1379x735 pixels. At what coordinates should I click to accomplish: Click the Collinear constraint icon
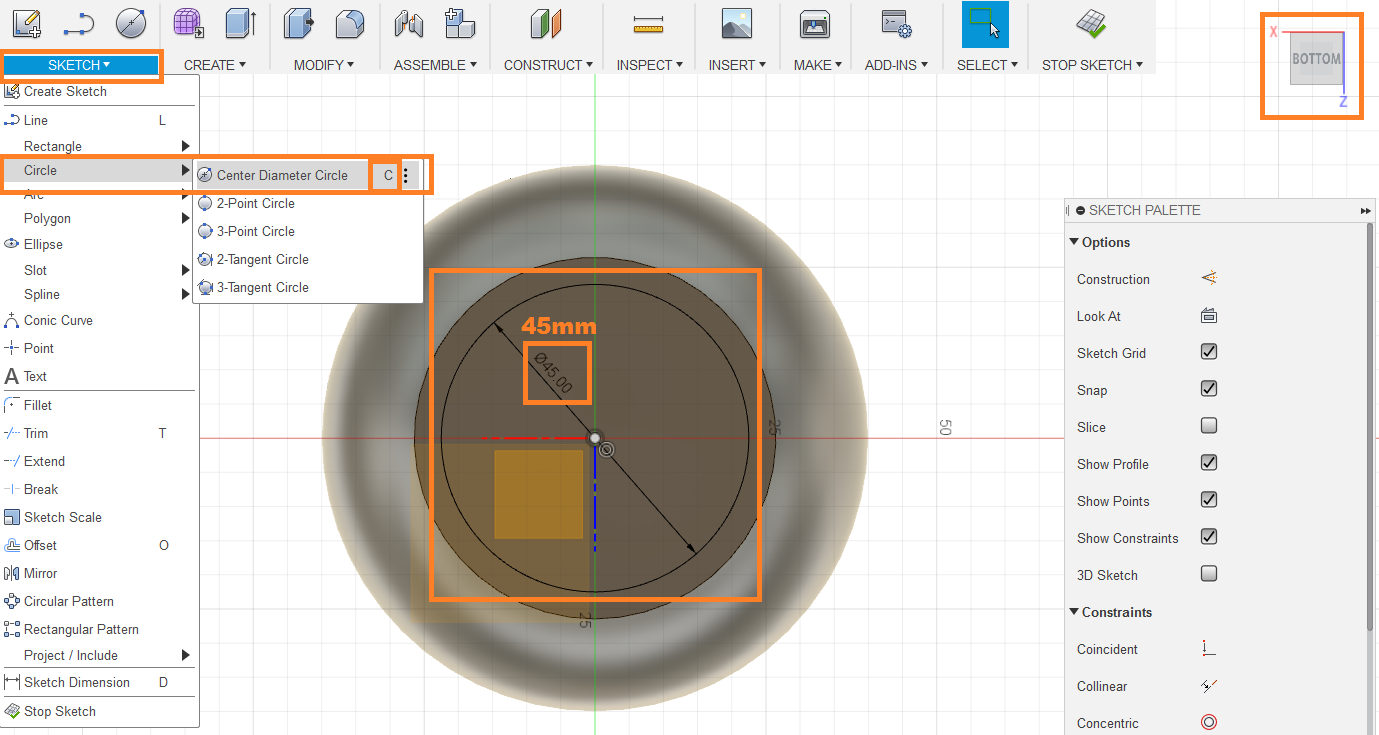tap(1208, 686)
